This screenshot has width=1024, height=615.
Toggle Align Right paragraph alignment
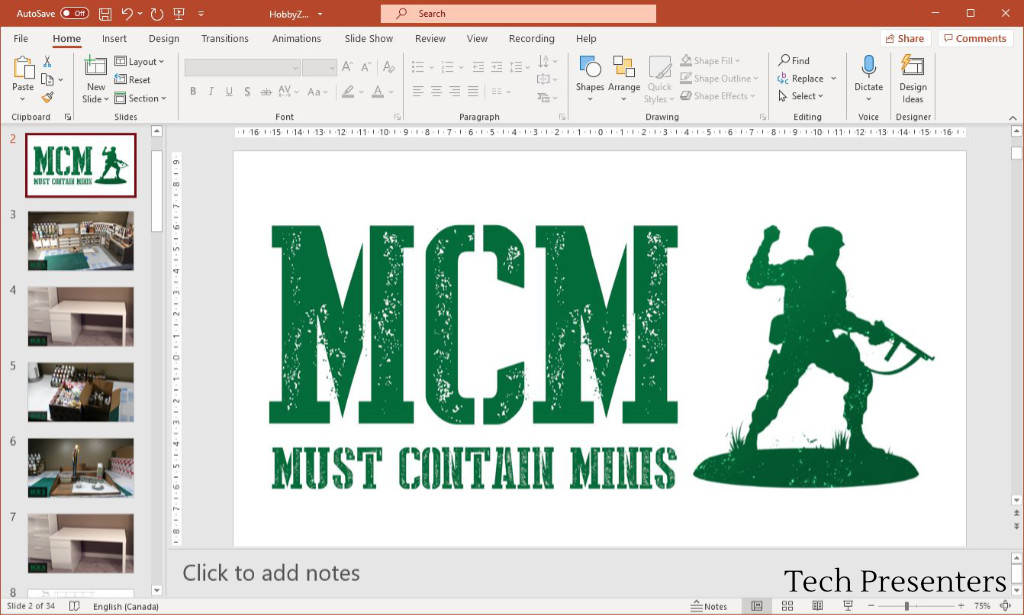coord(455,91)
